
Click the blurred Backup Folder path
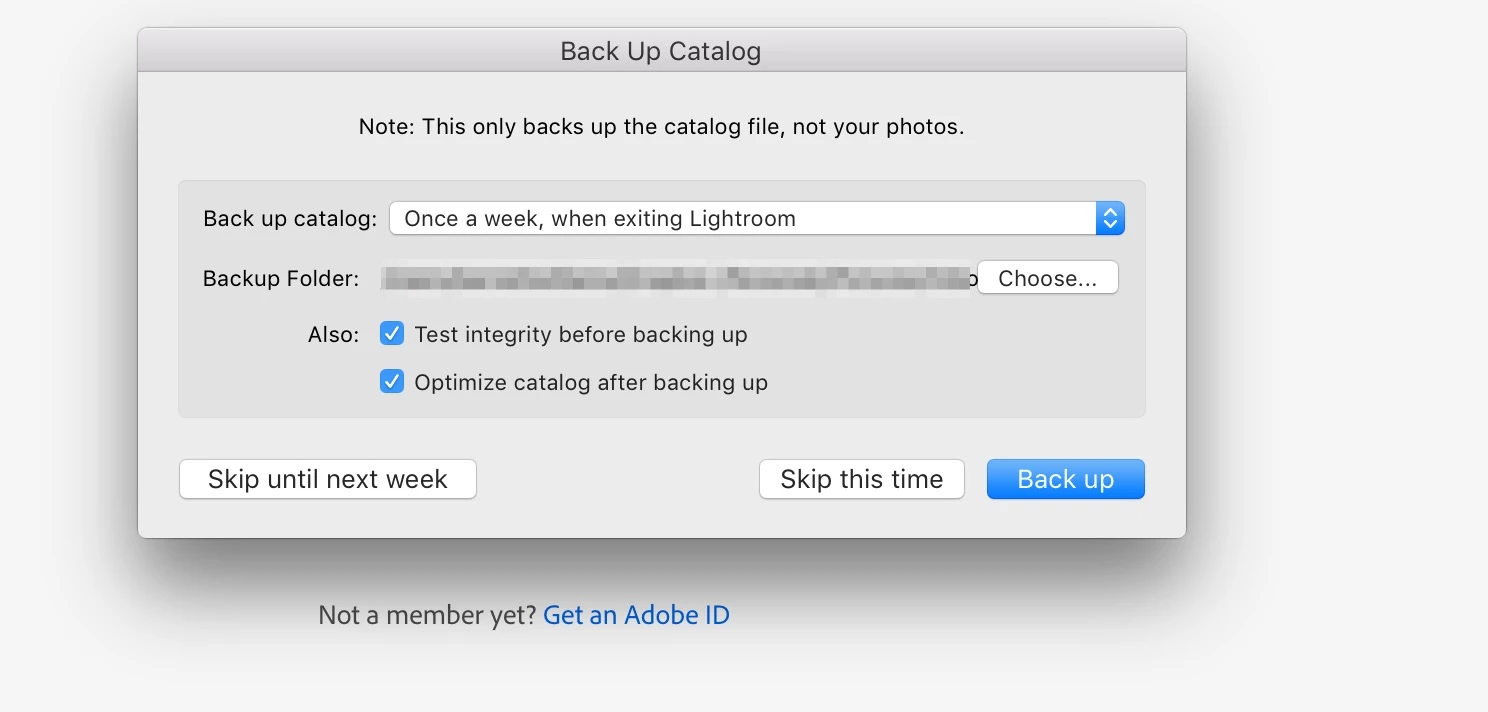676,279
